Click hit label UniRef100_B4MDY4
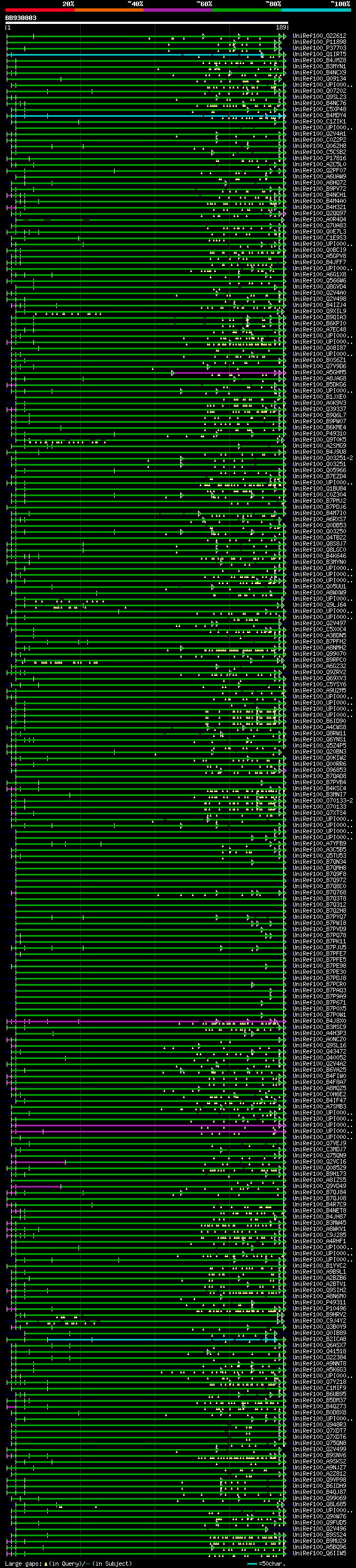356x1568 pixels. 319,115
